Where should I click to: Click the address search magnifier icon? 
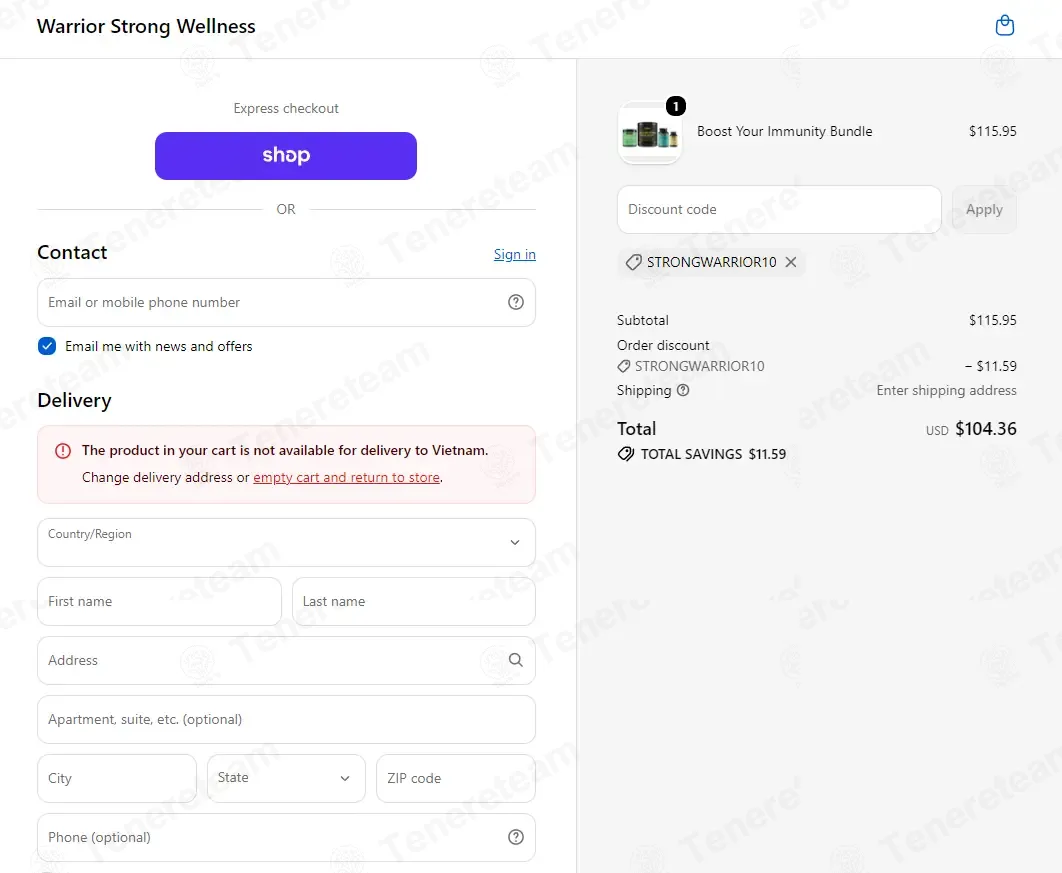515,660
